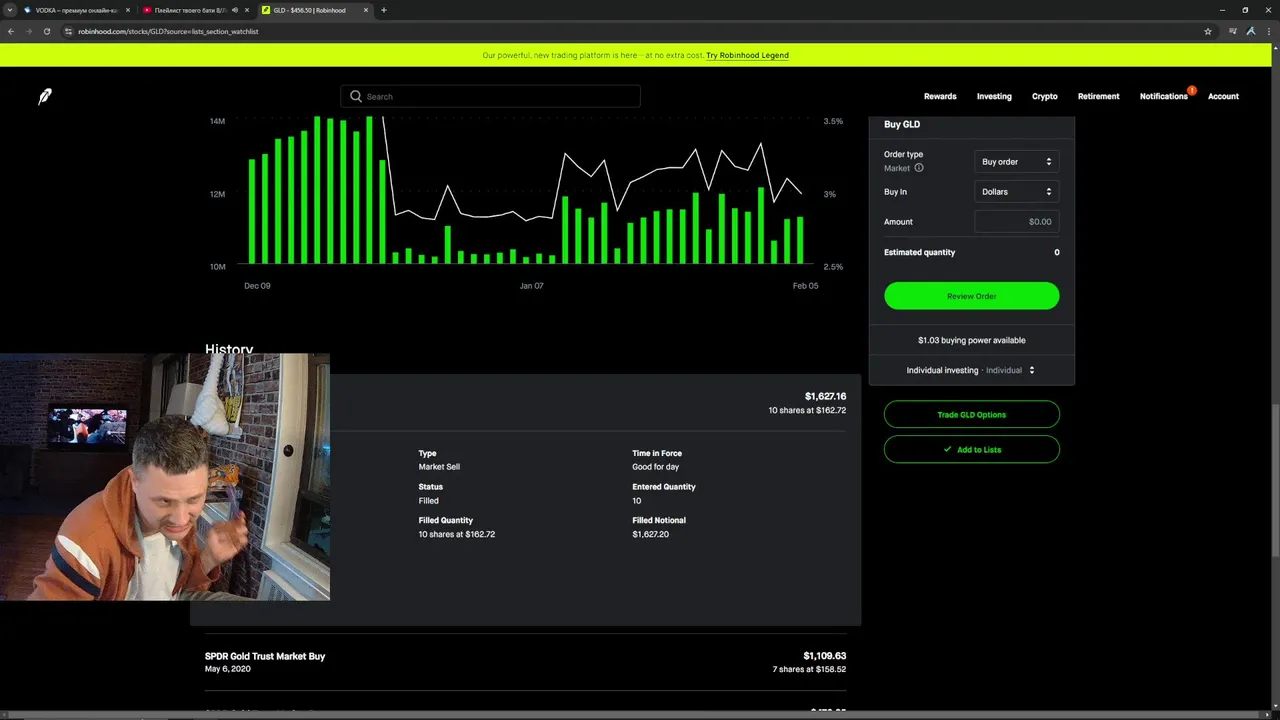Click the Feb 05 chart axis label
Screen dimensions: 1280x720
coord(805,286)
